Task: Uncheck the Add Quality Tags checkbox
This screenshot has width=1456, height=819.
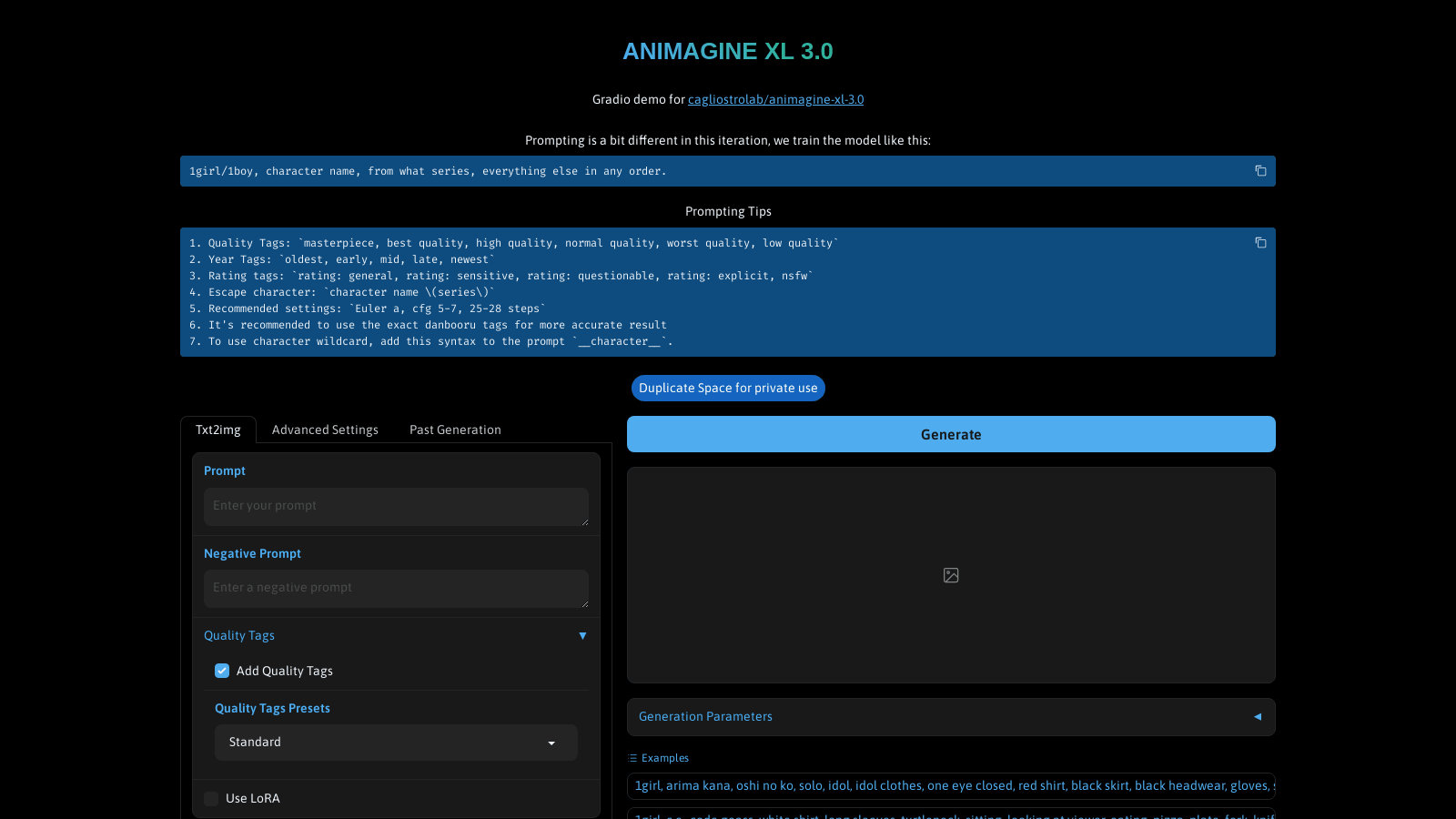Action: point(222,671)
